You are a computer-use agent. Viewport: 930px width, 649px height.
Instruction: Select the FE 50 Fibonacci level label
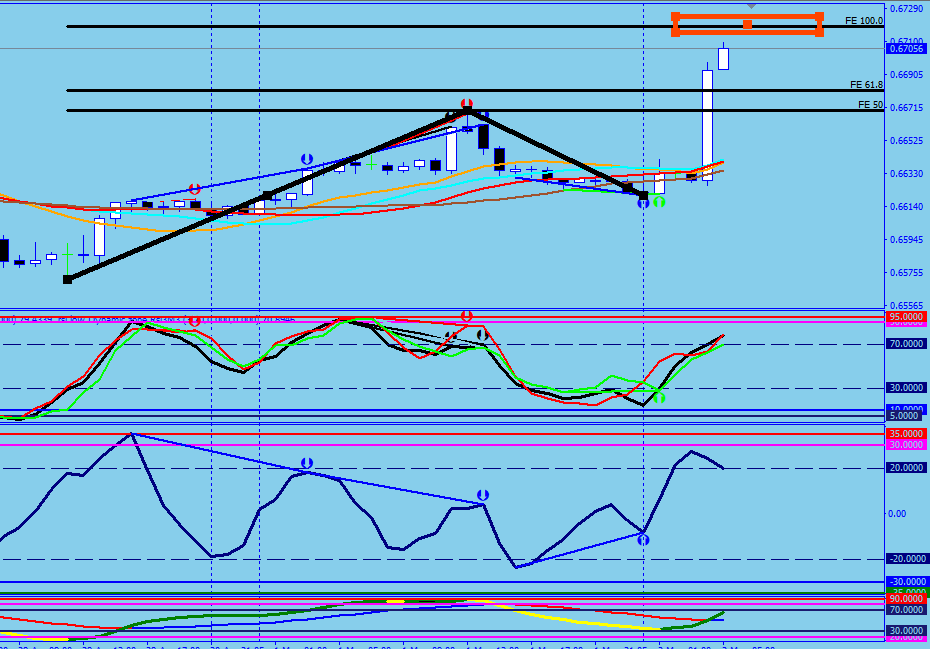(x=870, y=105)
